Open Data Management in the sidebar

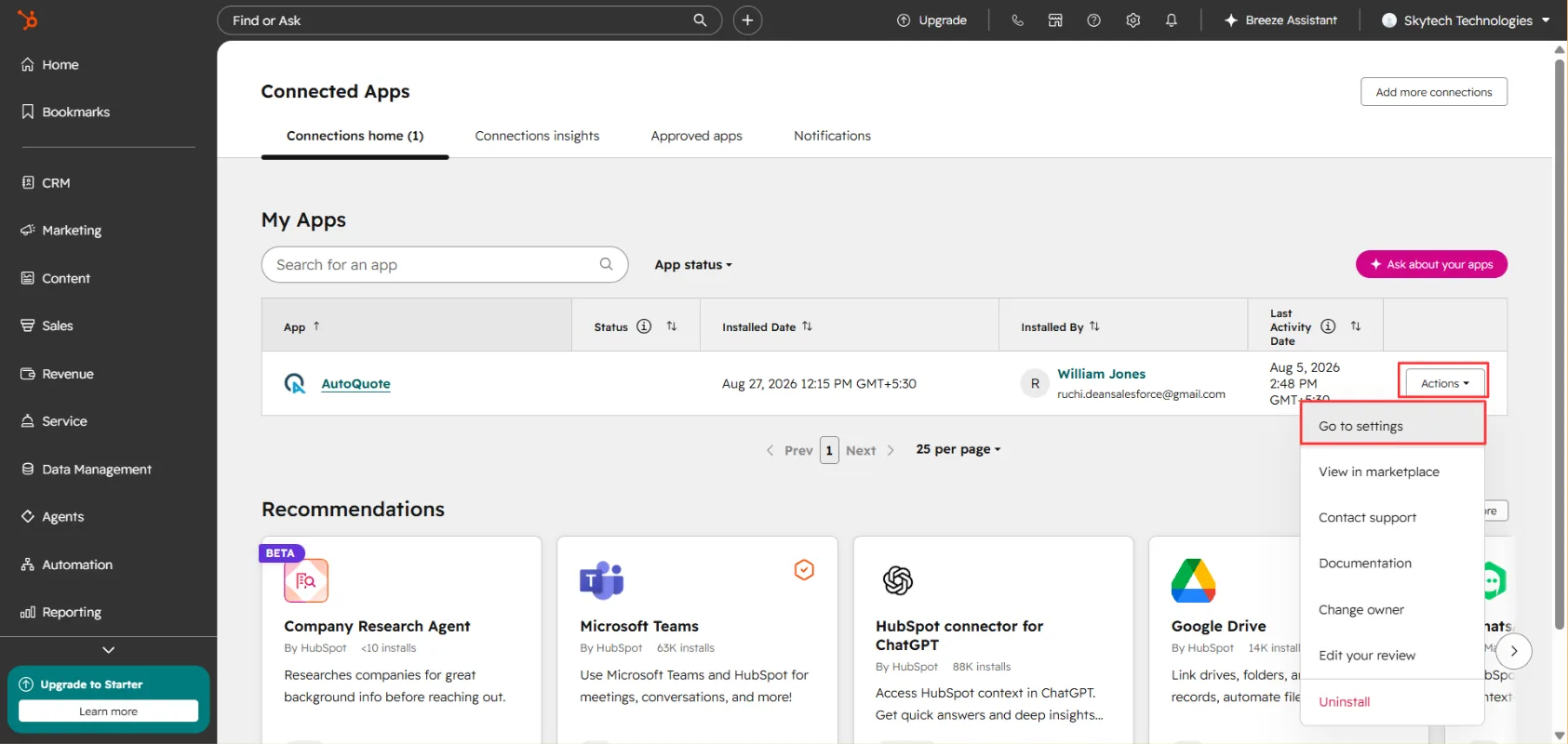tap(87, 469)
